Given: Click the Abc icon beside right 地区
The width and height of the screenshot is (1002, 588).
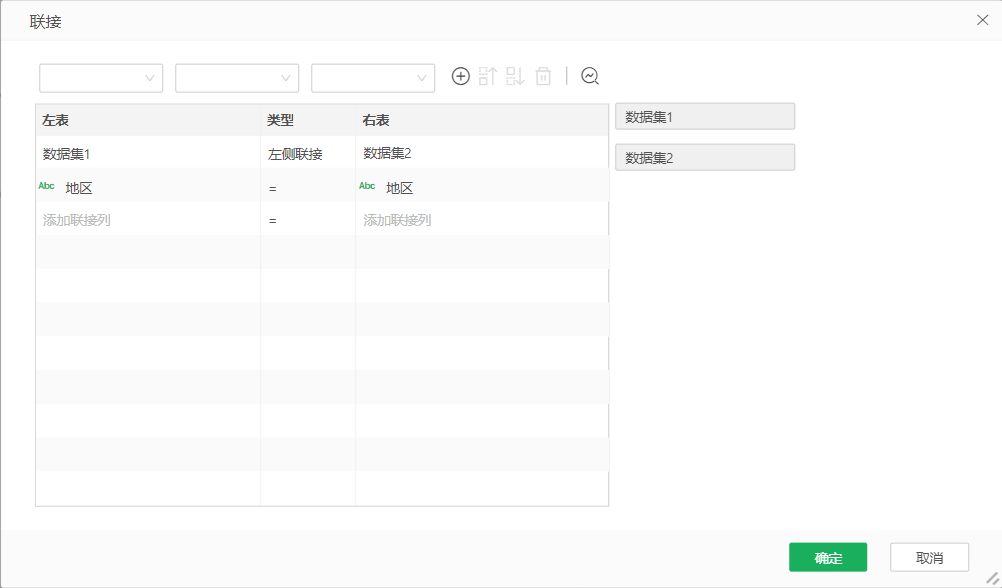Looking at the screenshot, I should 367,186.
